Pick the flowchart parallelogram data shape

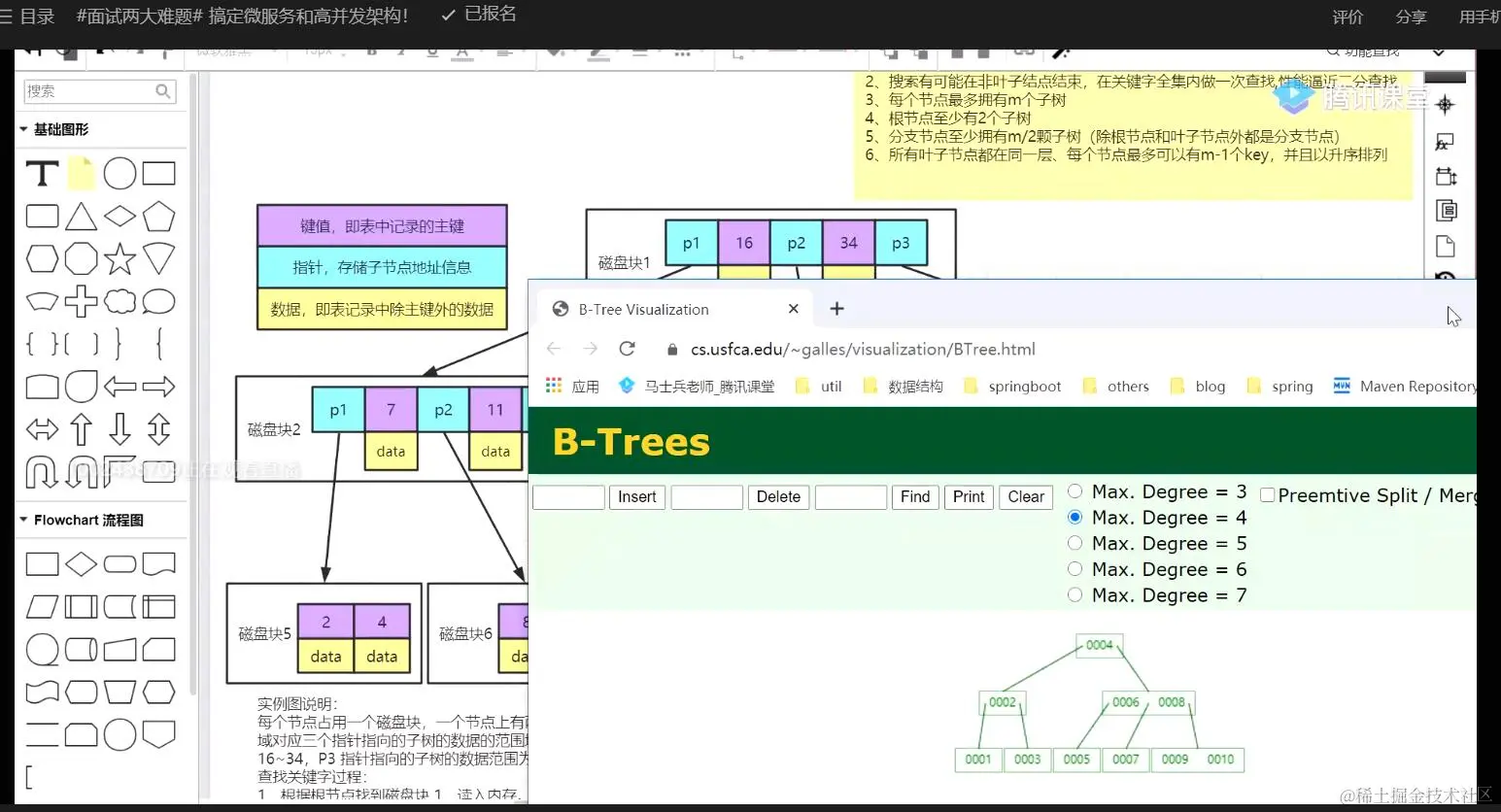click(x=42, y=607)
